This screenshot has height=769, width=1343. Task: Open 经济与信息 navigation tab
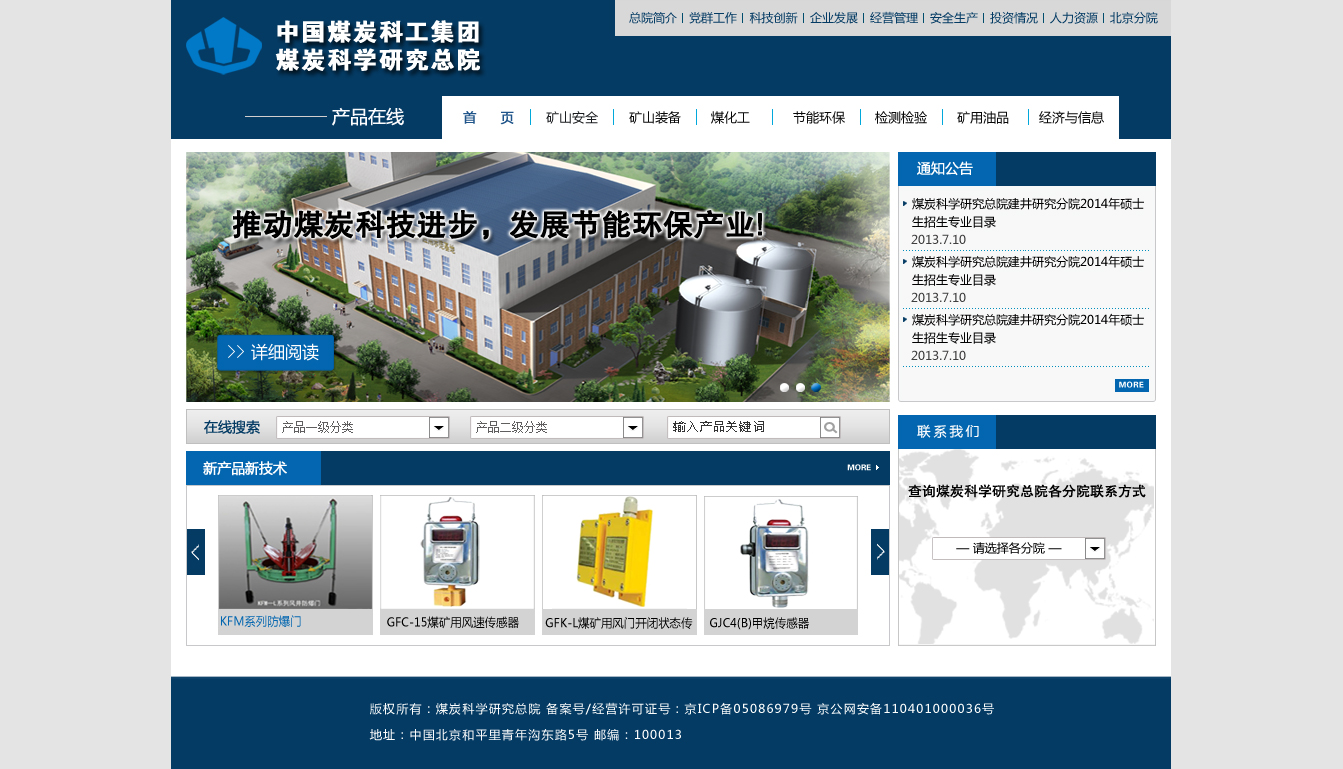(1072, 117)
